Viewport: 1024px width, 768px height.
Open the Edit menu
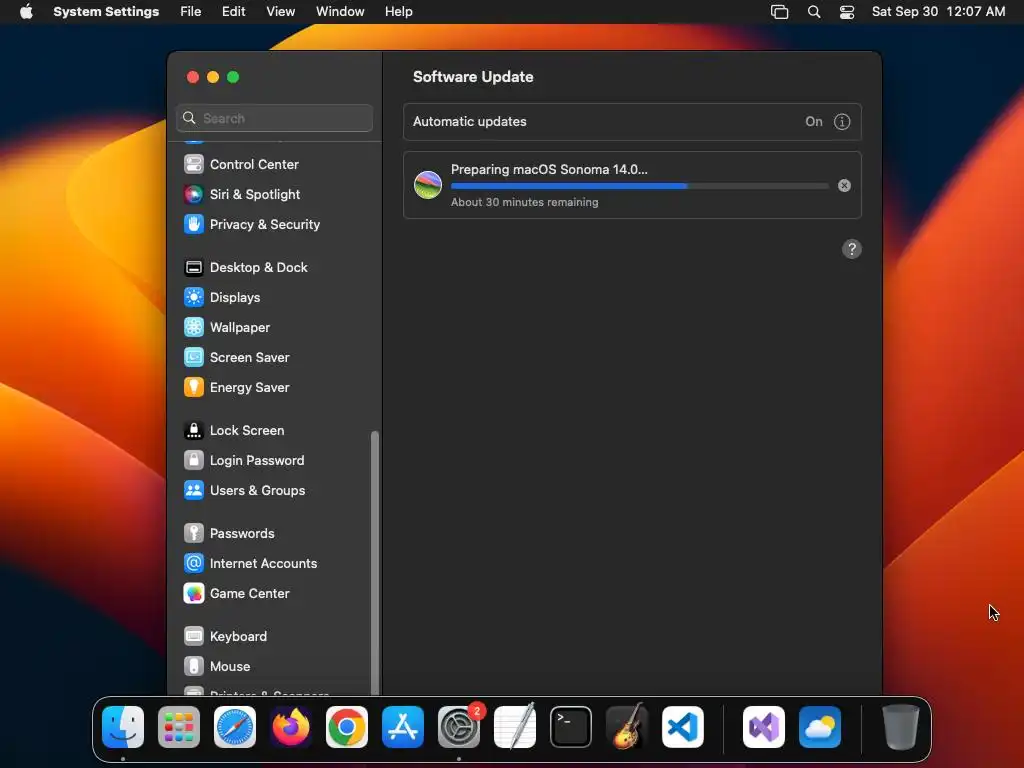pos(234,12)
